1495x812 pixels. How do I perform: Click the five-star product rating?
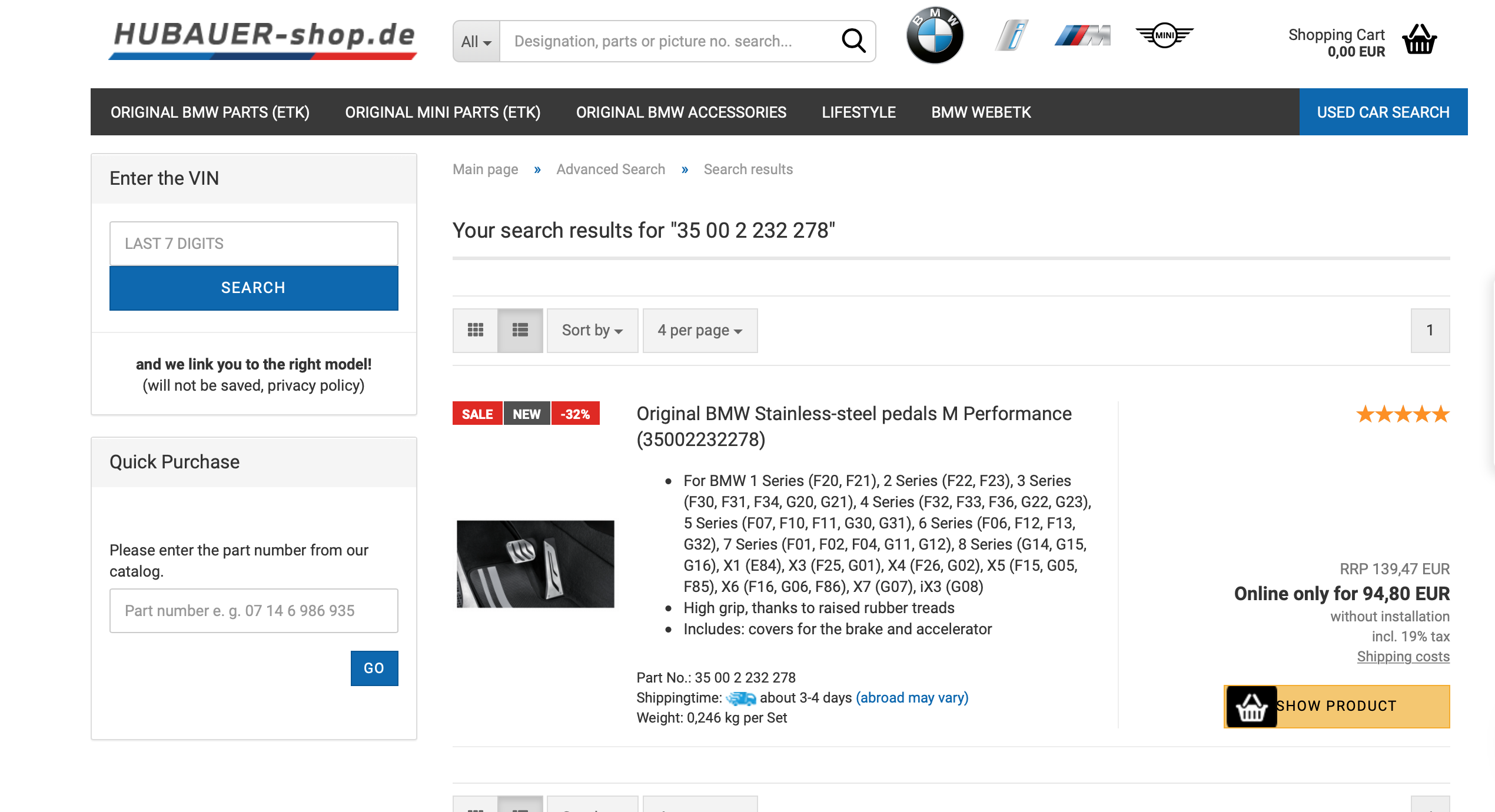point(1403,414)
